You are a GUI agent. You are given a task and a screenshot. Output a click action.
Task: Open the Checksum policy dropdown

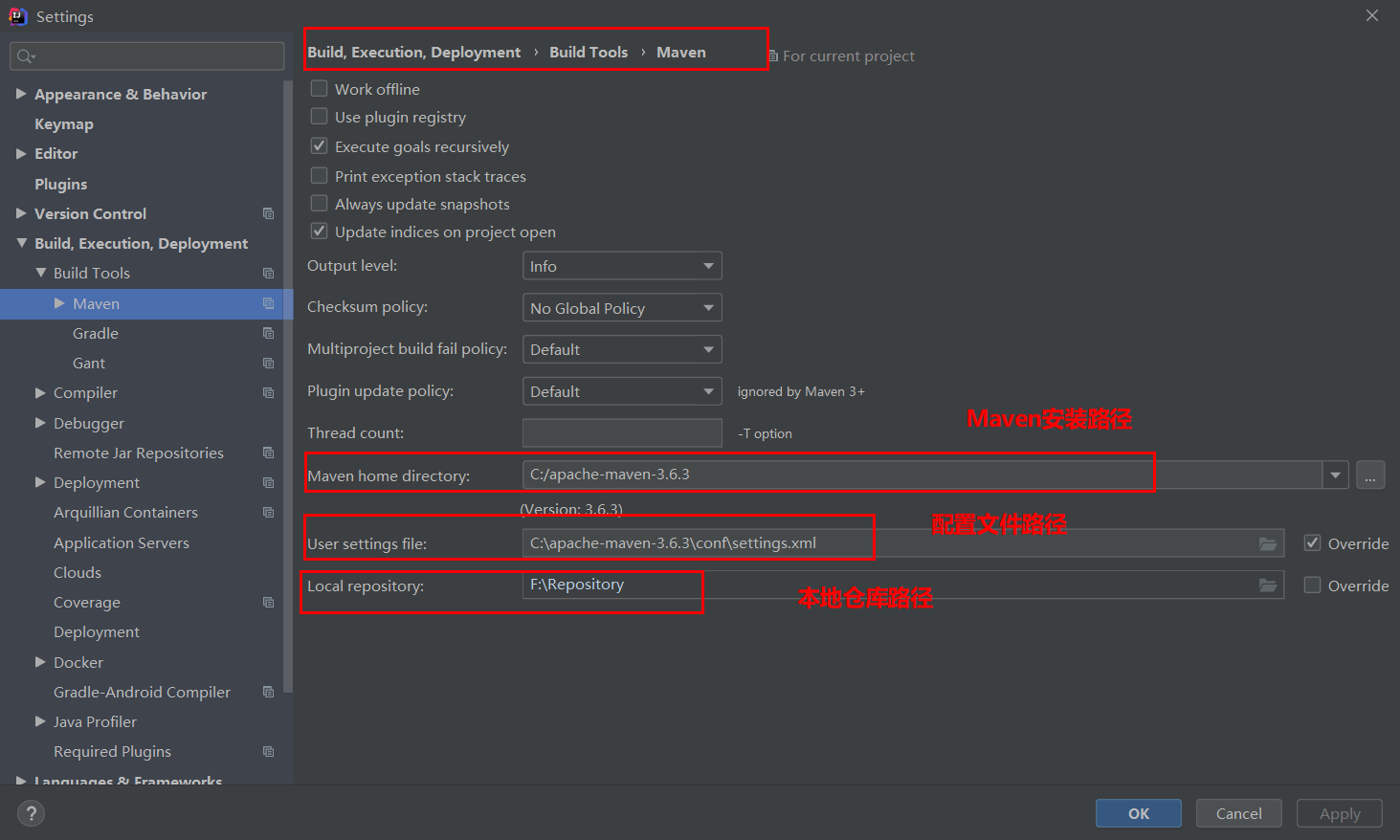622,308
